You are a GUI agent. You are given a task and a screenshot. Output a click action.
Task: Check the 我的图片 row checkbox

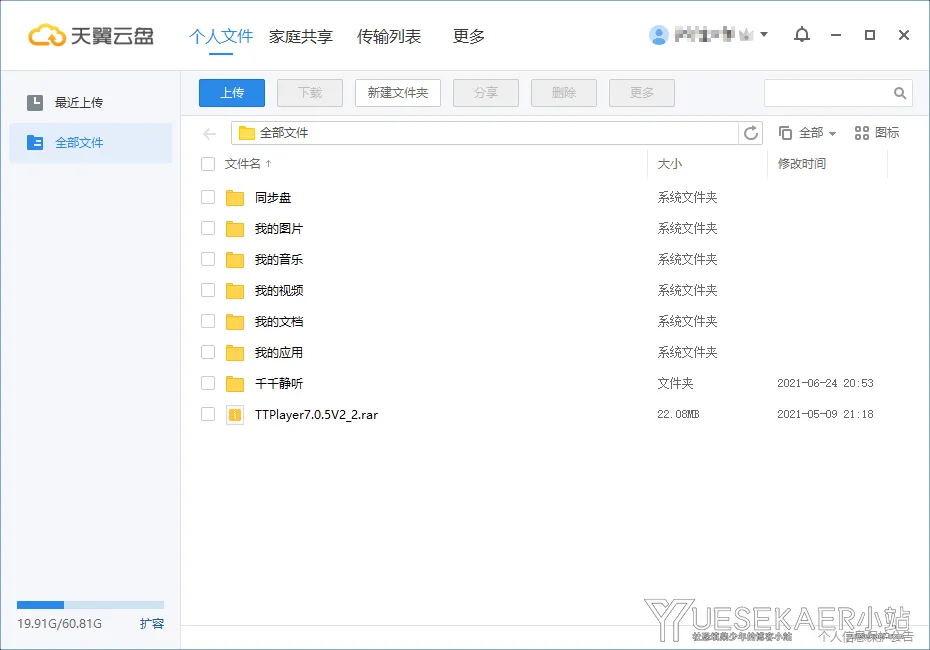click(x=208, y=228)
